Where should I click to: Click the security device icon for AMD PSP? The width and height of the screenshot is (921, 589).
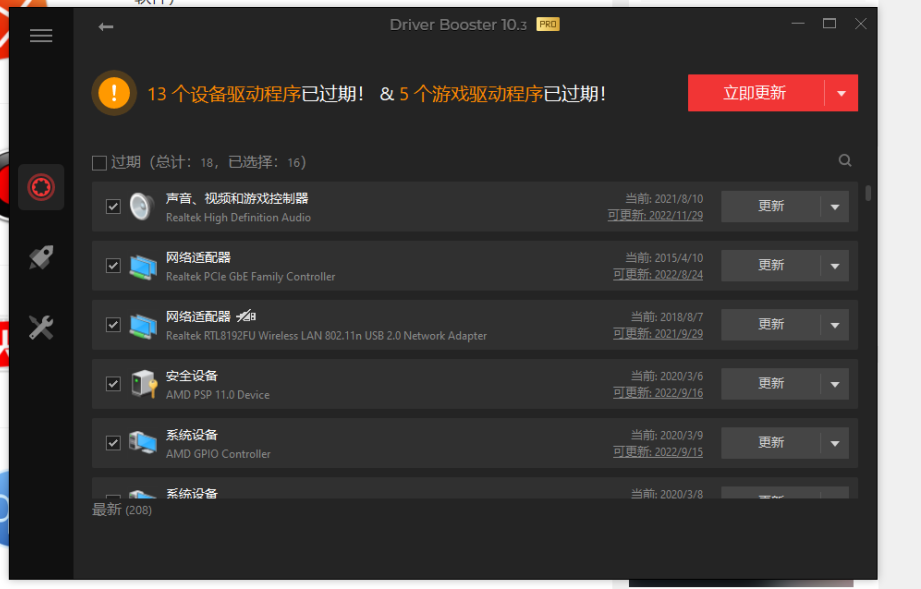coord(143,384)
